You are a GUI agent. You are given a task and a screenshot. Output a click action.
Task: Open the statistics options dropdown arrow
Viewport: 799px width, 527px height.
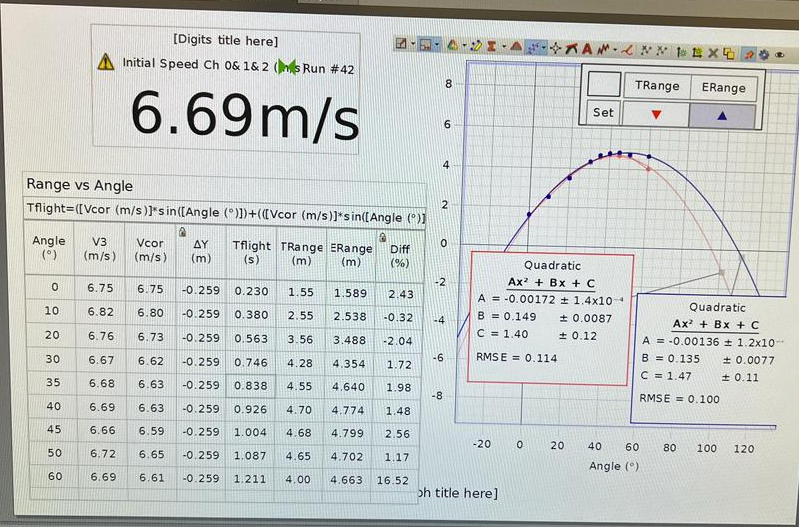503,46
